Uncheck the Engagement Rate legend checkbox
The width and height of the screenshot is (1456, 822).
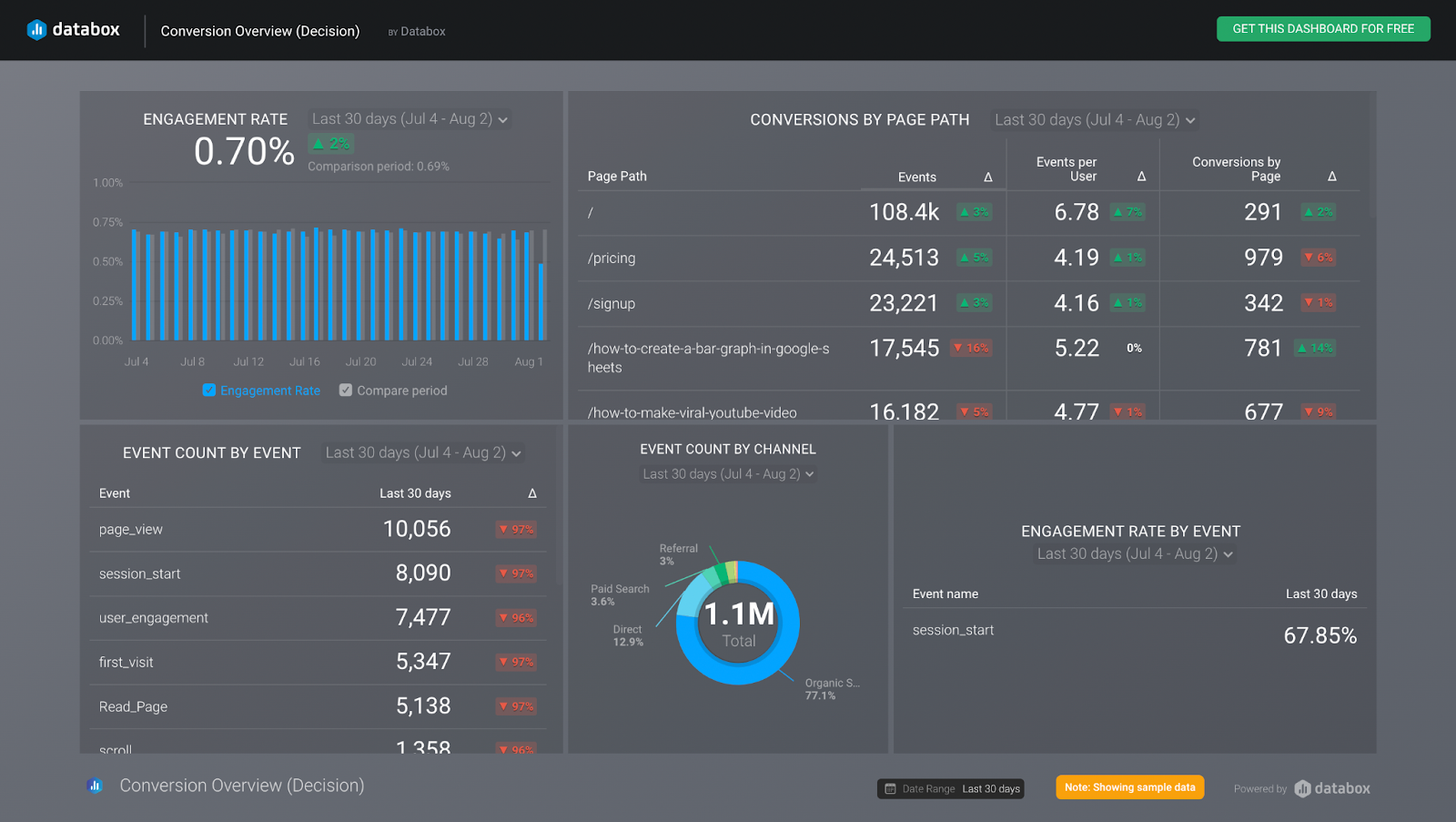point(209,391)
